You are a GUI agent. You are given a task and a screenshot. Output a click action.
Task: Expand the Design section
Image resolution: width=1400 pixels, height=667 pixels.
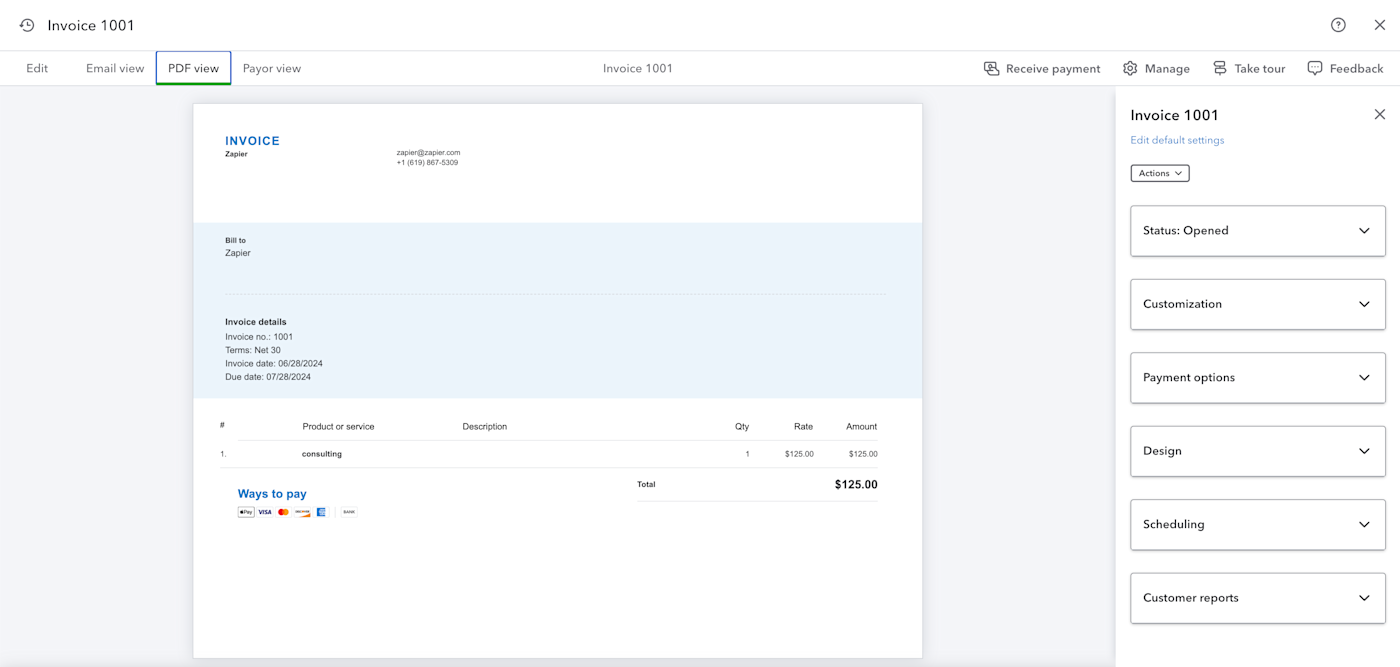point(1258,451)
